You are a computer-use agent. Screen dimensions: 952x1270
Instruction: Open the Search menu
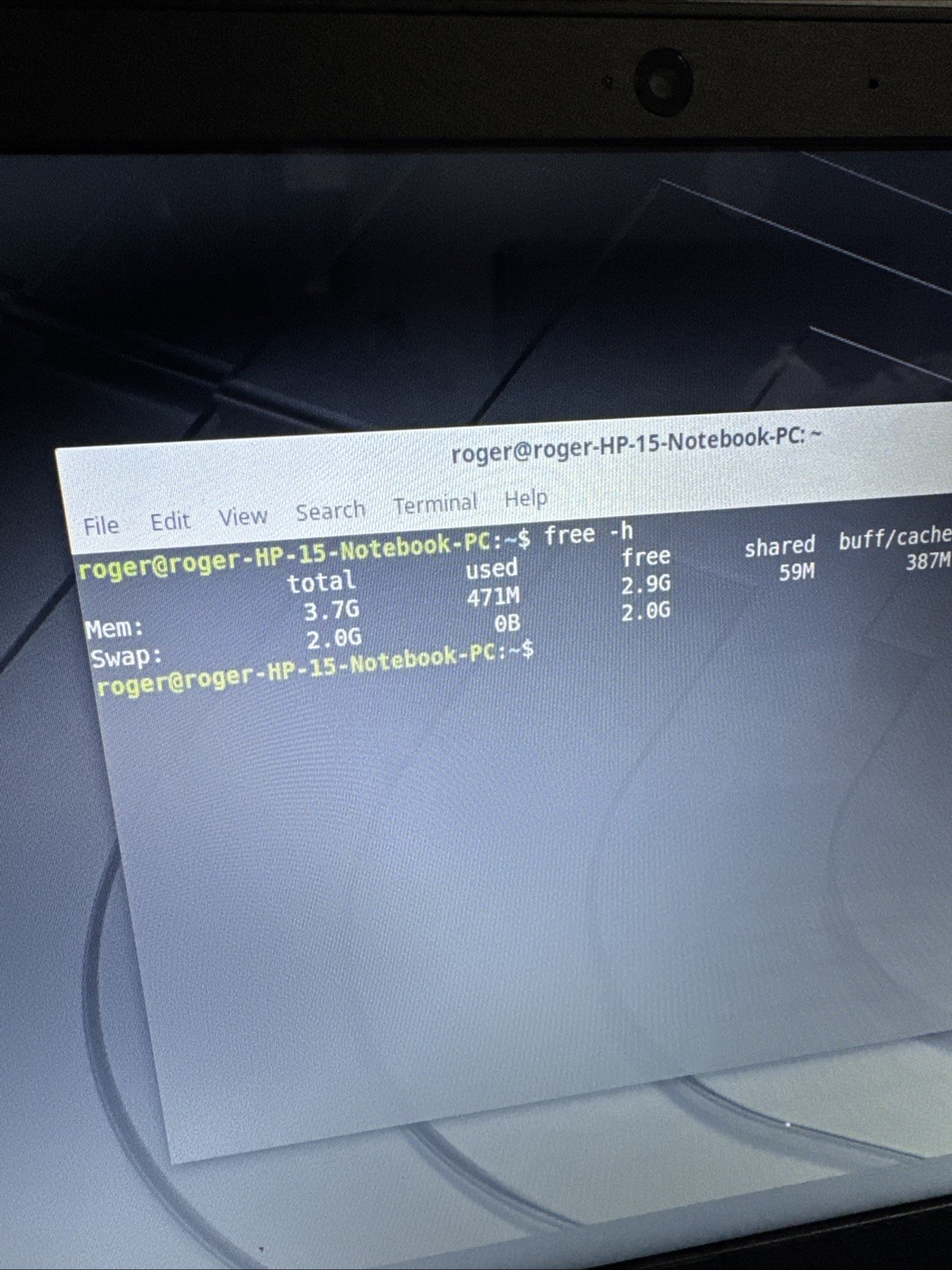pyautogui.click(x=330, y=511)
